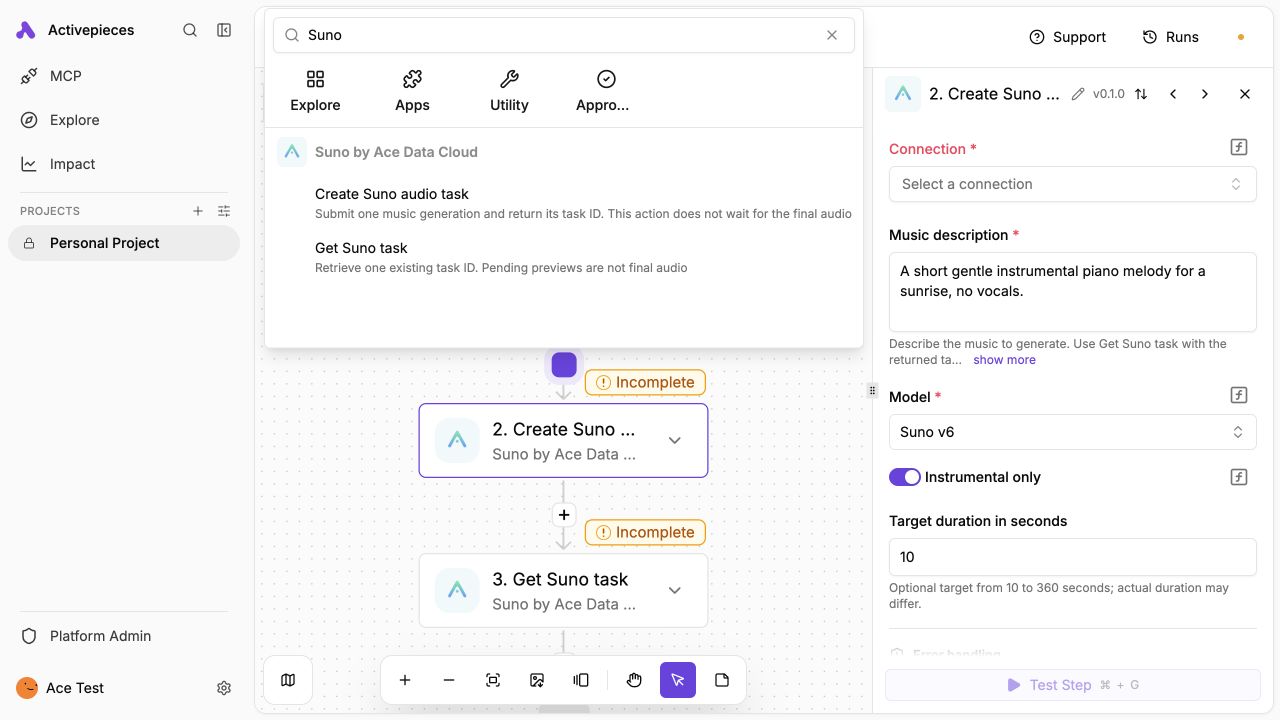Click Music description text area
Screen dimensions: 1280x720
point(1072,292)
